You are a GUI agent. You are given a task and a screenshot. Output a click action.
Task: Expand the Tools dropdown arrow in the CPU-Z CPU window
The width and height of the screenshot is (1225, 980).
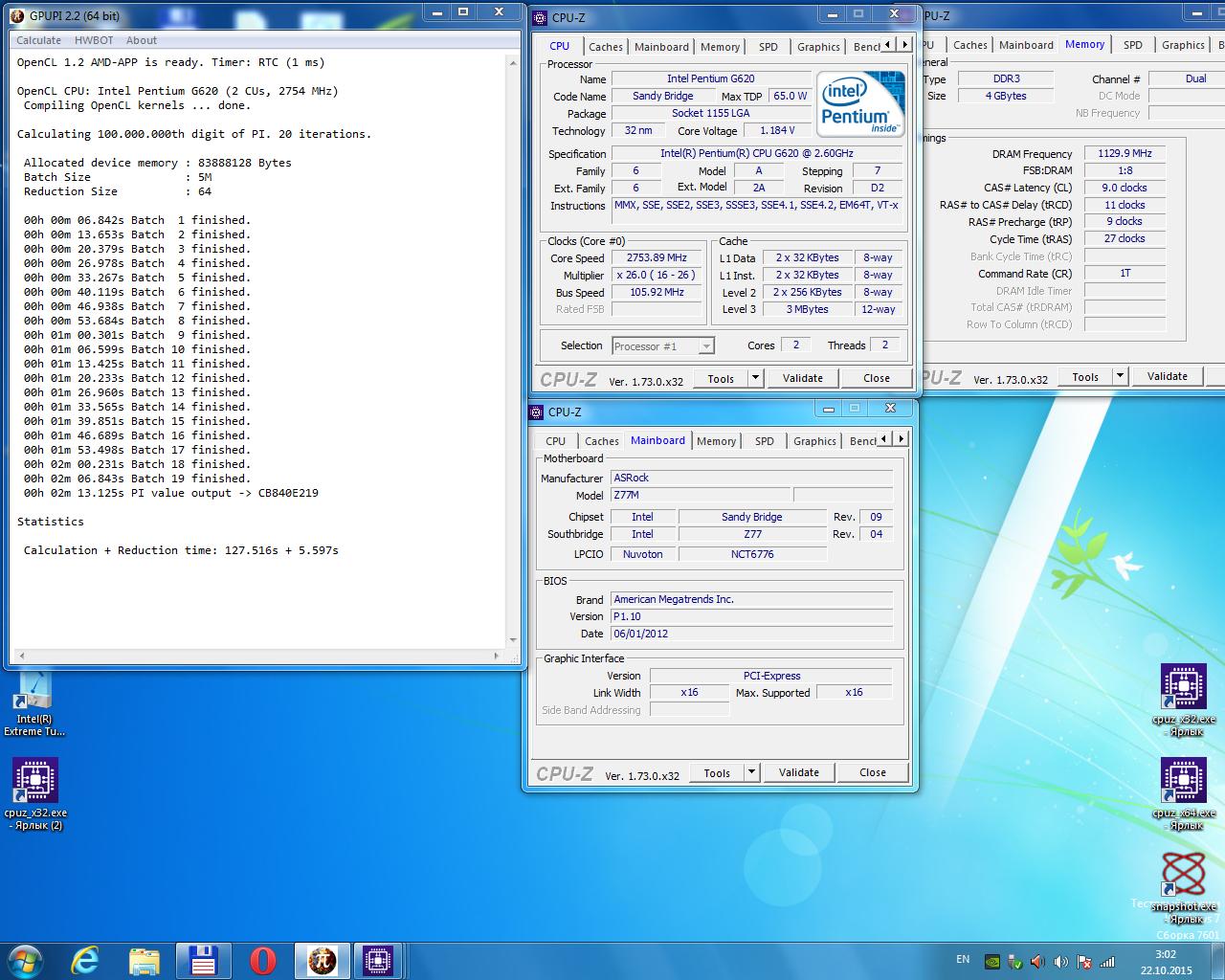point(755,378)
